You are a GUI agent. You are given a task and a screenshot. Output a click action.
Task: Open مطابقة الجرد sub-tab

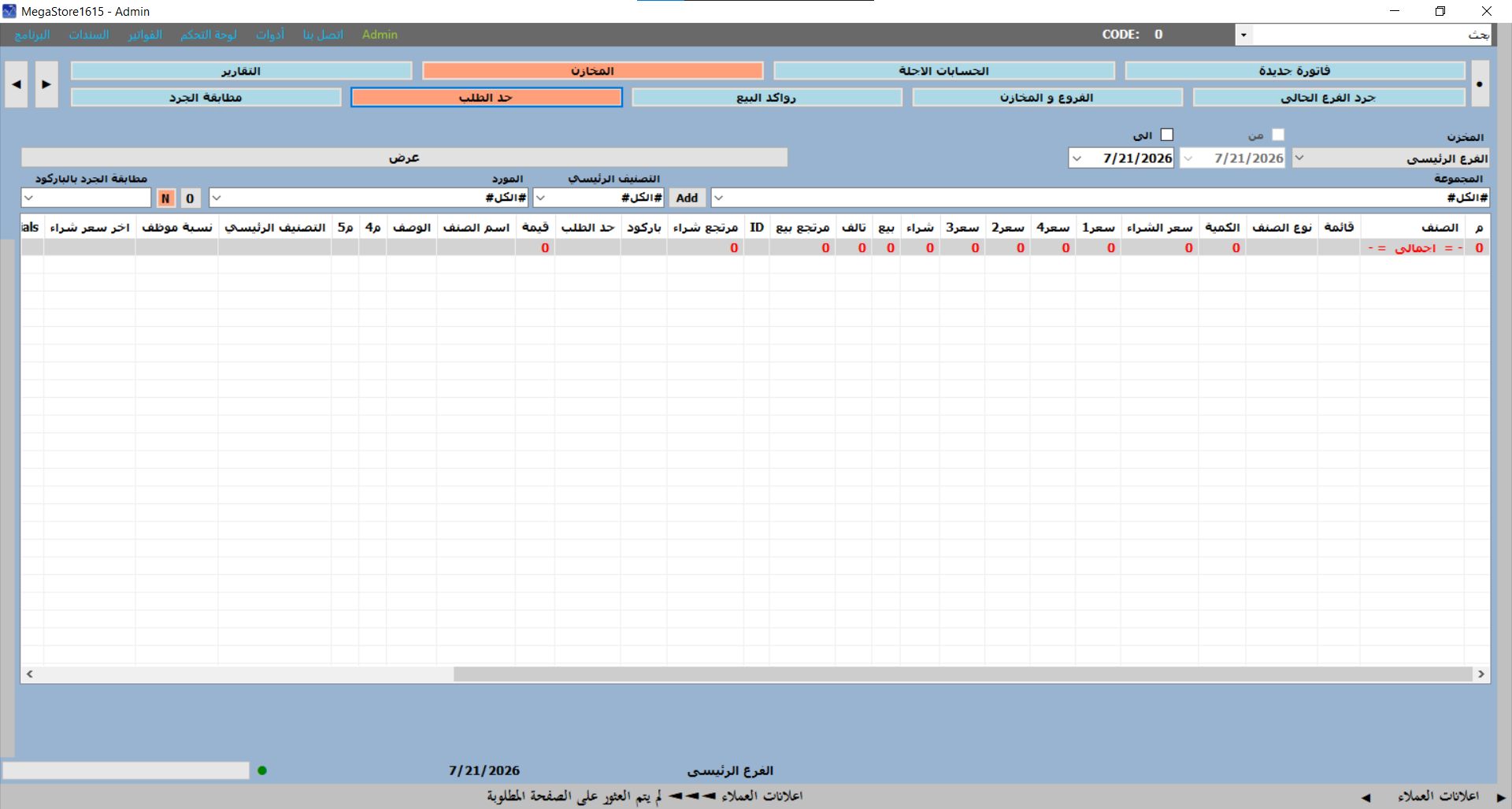click(x=206, y=98)
